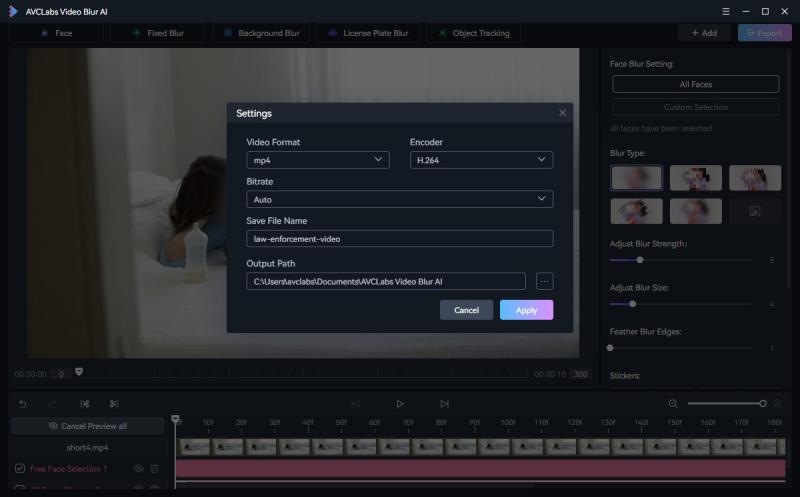This screenshot has height=497, width=800.
Task: Click Cancel Preview all
Action: point(87,426)
